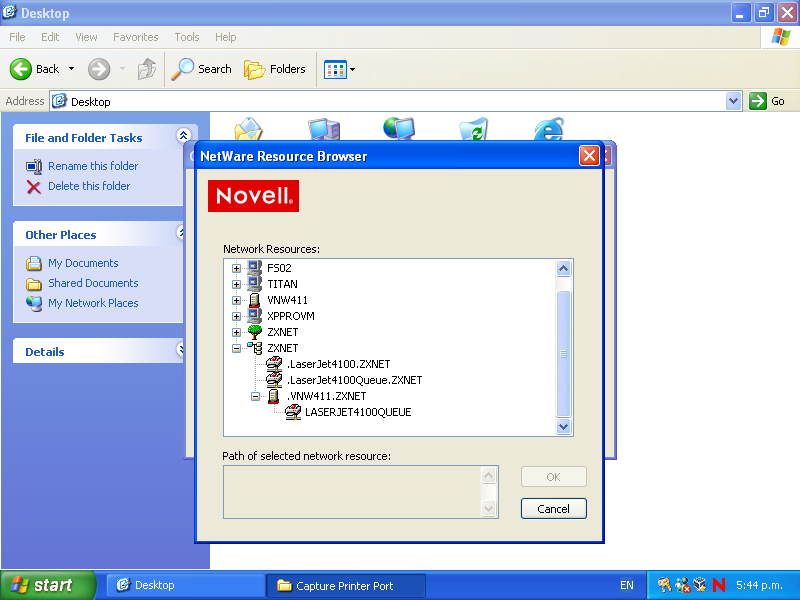Click the VNW411 NetWare server icon
Image resolution: width=800 pixels, height=600 pixels.
254,300
